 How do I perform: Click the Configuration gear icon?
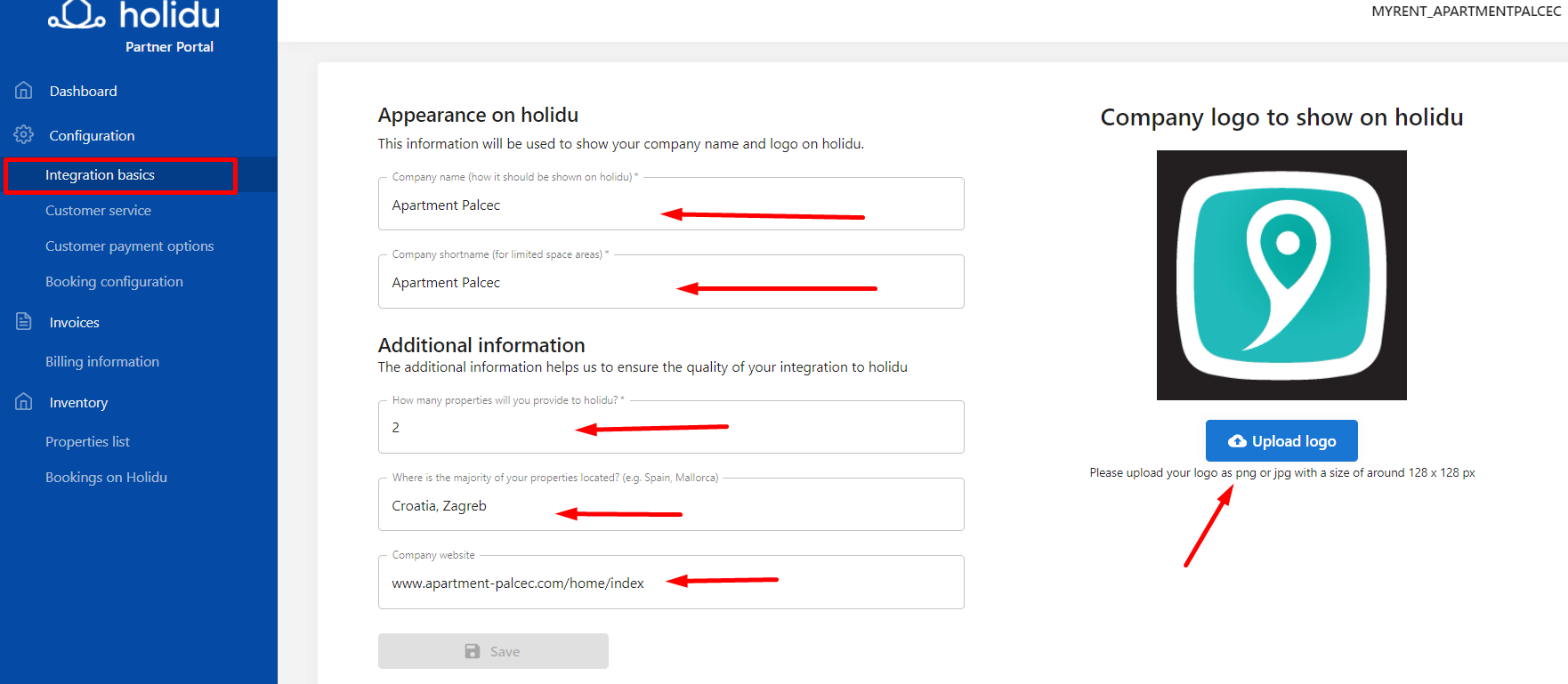click(x=24, y=134)
